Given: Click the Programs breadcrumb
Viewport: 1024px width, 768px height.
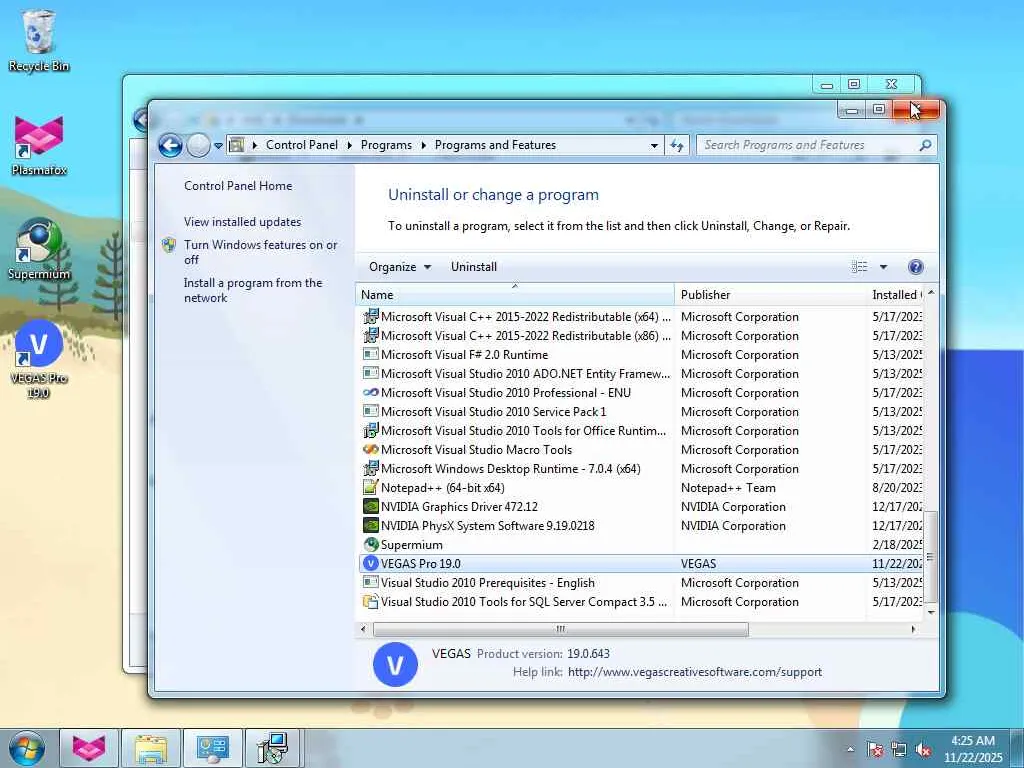Looking at the screenshot, I should point(386,145).
